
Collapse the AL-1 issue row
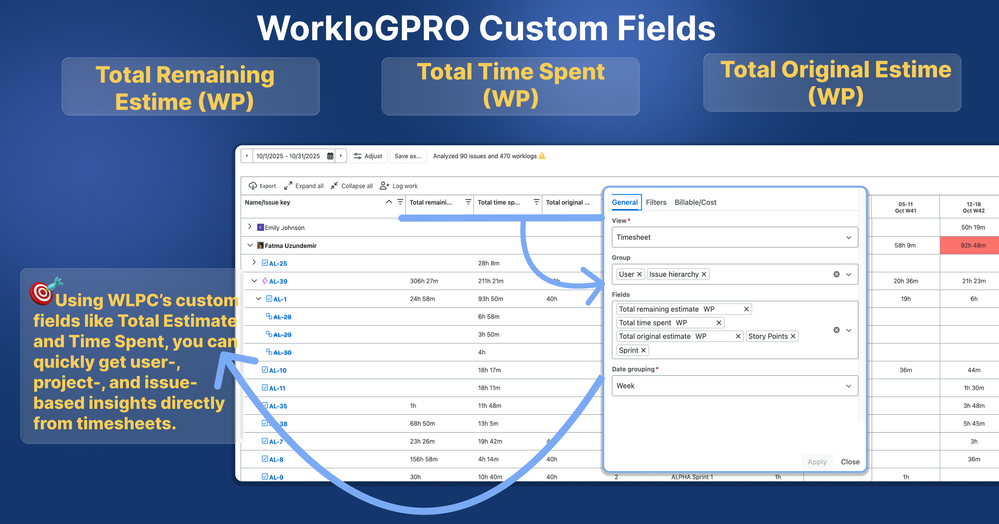pos(259,298)
